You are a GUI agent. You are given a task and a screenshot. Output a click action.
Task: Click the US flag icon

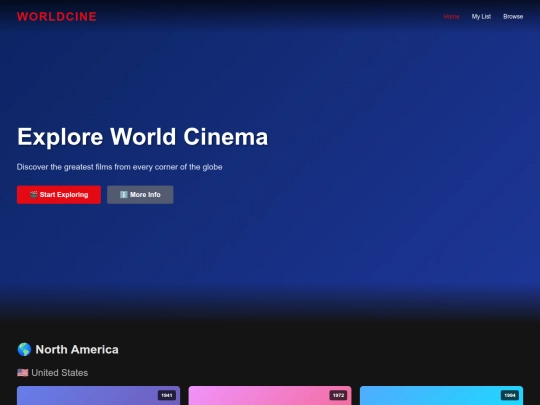click(x=23, y=373)
